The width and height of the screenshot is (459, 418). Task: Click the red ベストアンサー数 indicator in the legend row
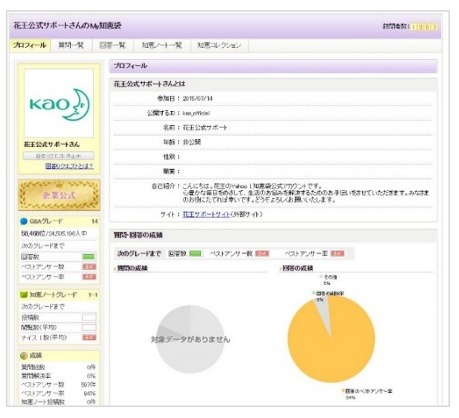[262, 254]
